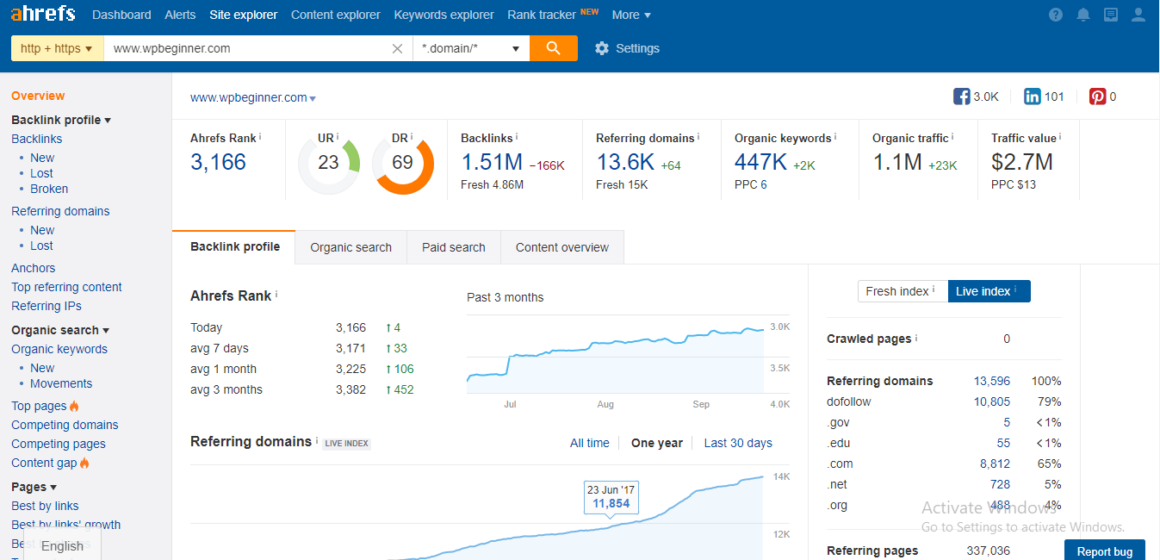The image size is (1160, 560).
Task: Open Rank tracker in the top menu
Action: 542,15
